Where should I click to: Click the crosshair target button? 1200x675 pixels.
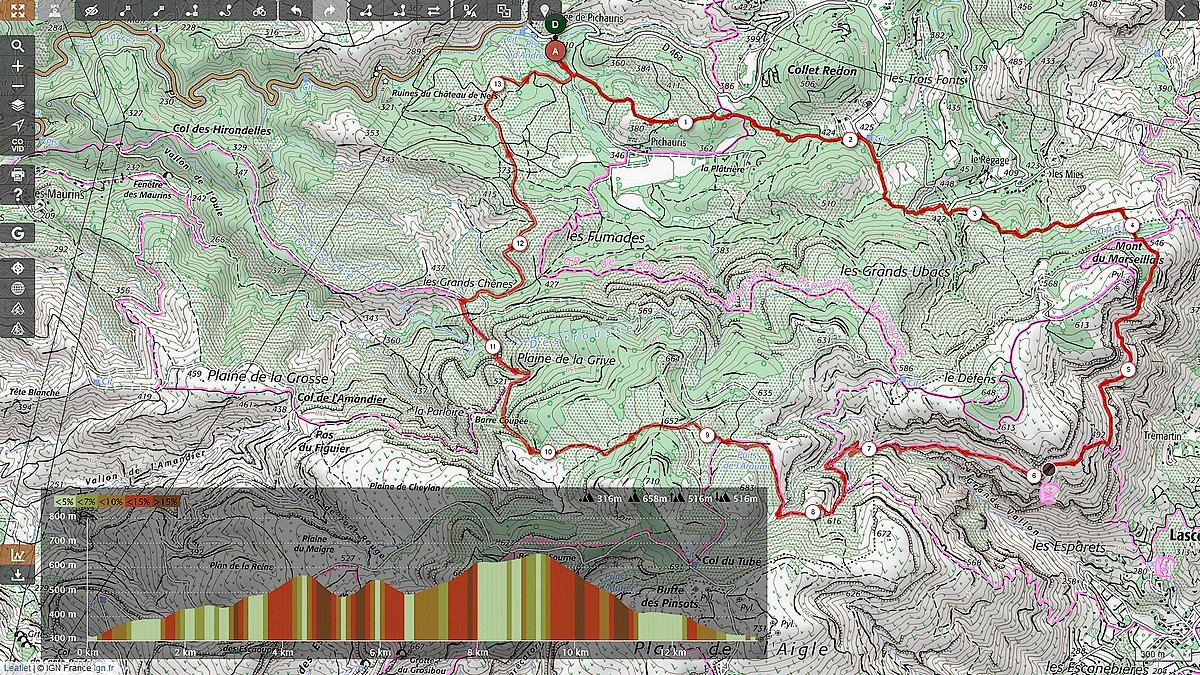(x=18, y=269)
